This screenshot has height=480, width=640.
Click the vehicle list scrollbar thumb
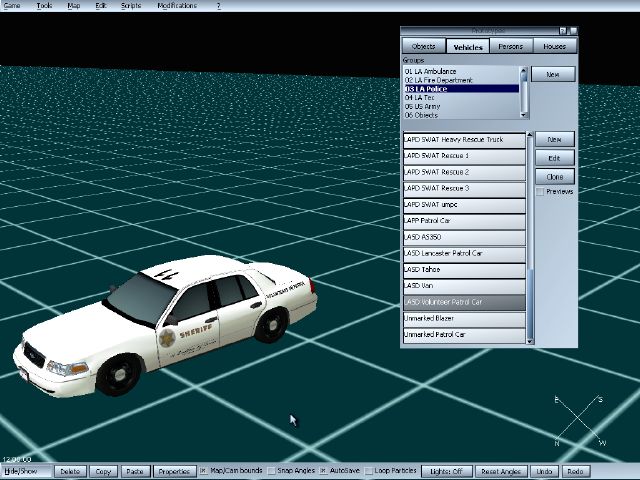click(x=530, y=304)
